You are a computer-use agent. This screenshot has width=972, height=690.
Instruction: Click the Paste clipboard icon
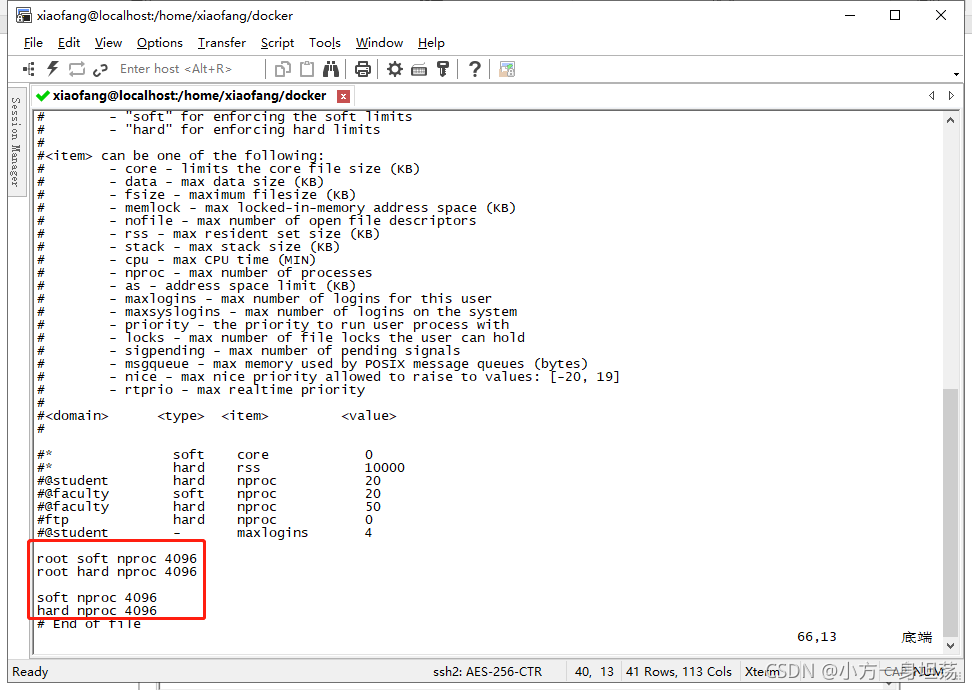307,69
